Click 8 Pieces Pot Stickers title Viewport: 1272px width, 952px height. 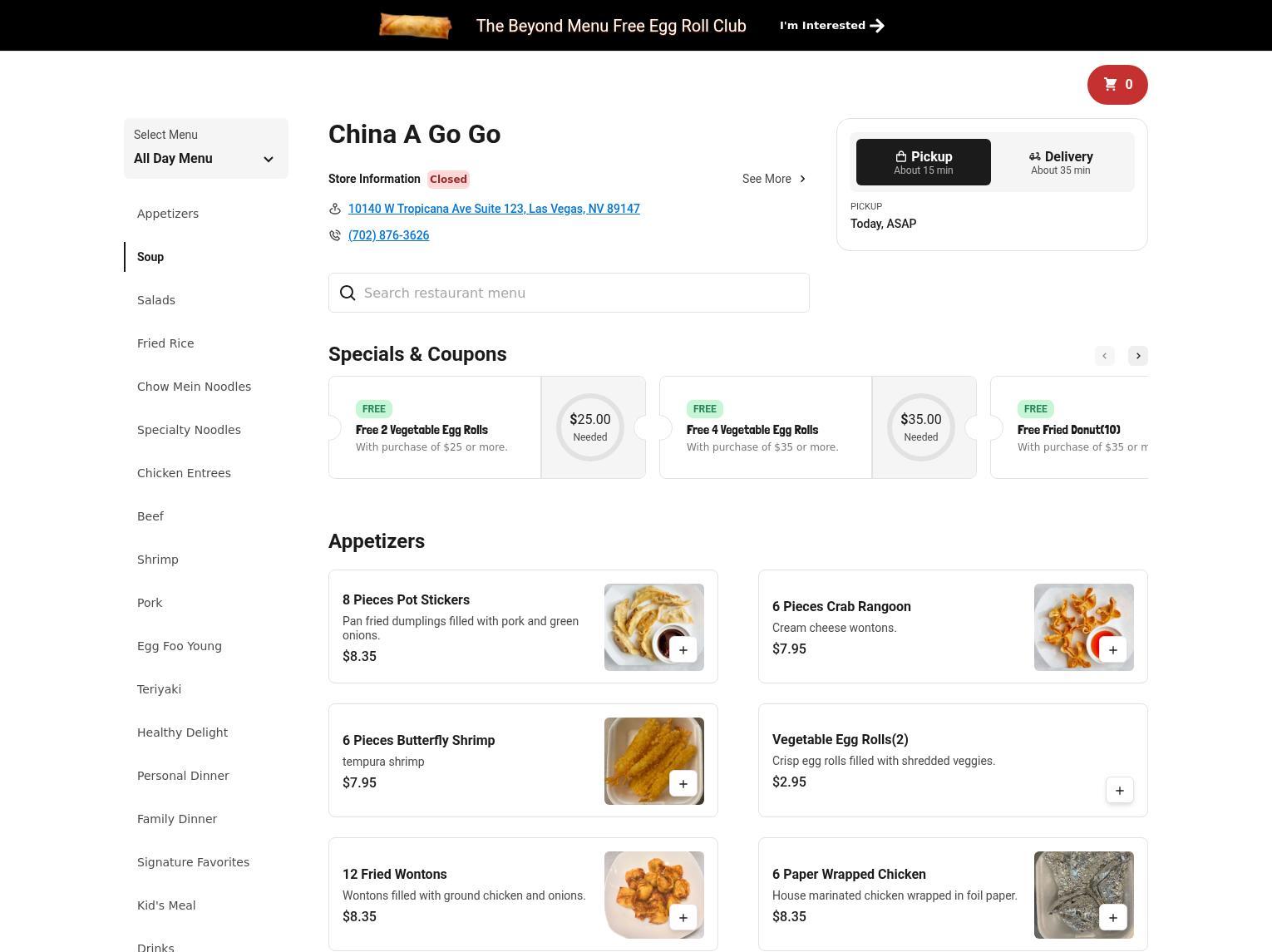tap(406, 600)
